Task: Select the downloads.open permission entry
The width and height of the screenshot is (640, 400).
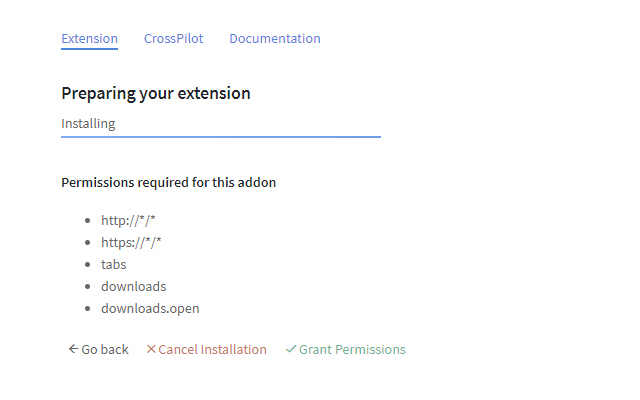Action: pyautogui.click(x=150, y=308)
